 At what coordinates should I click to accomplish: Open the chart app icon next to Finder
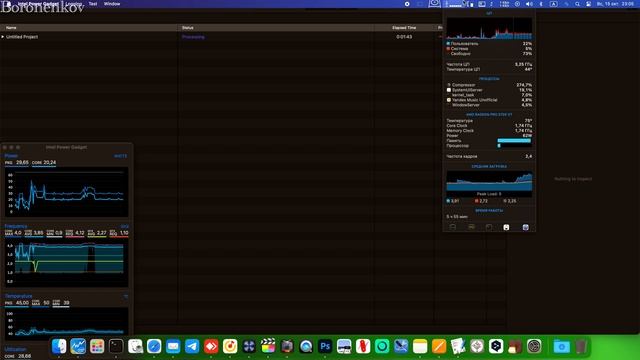click(x=78, y=346)
